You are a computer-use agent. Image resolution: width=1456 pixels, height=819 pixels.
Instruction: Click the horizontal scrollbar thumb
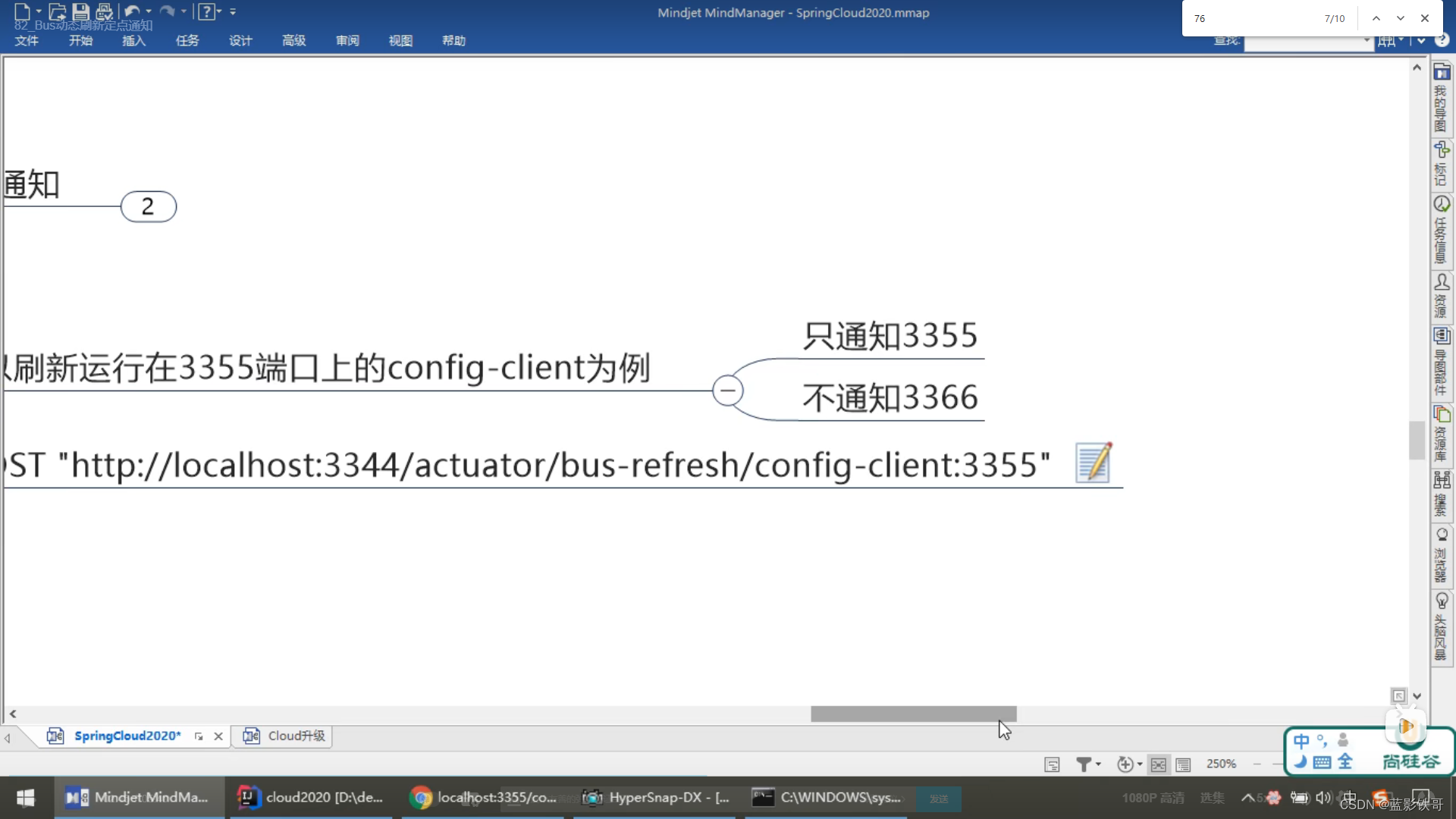click(913, 714)
